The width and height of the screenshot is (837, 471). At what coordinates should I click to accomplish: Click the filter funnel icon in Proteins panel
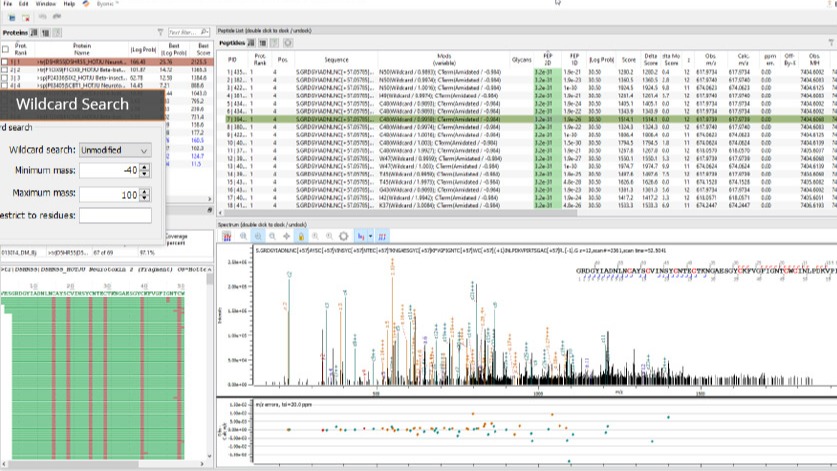159,32
